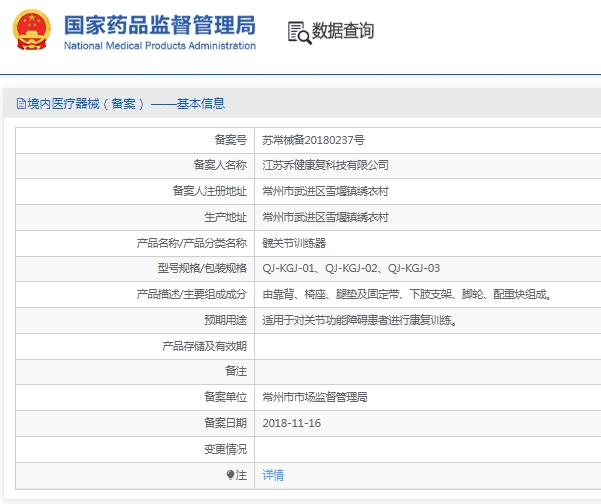Open the 数据查询 search icon
This screenshot has height=504, width=601.
pyautogui.click(x=299, y=33)
